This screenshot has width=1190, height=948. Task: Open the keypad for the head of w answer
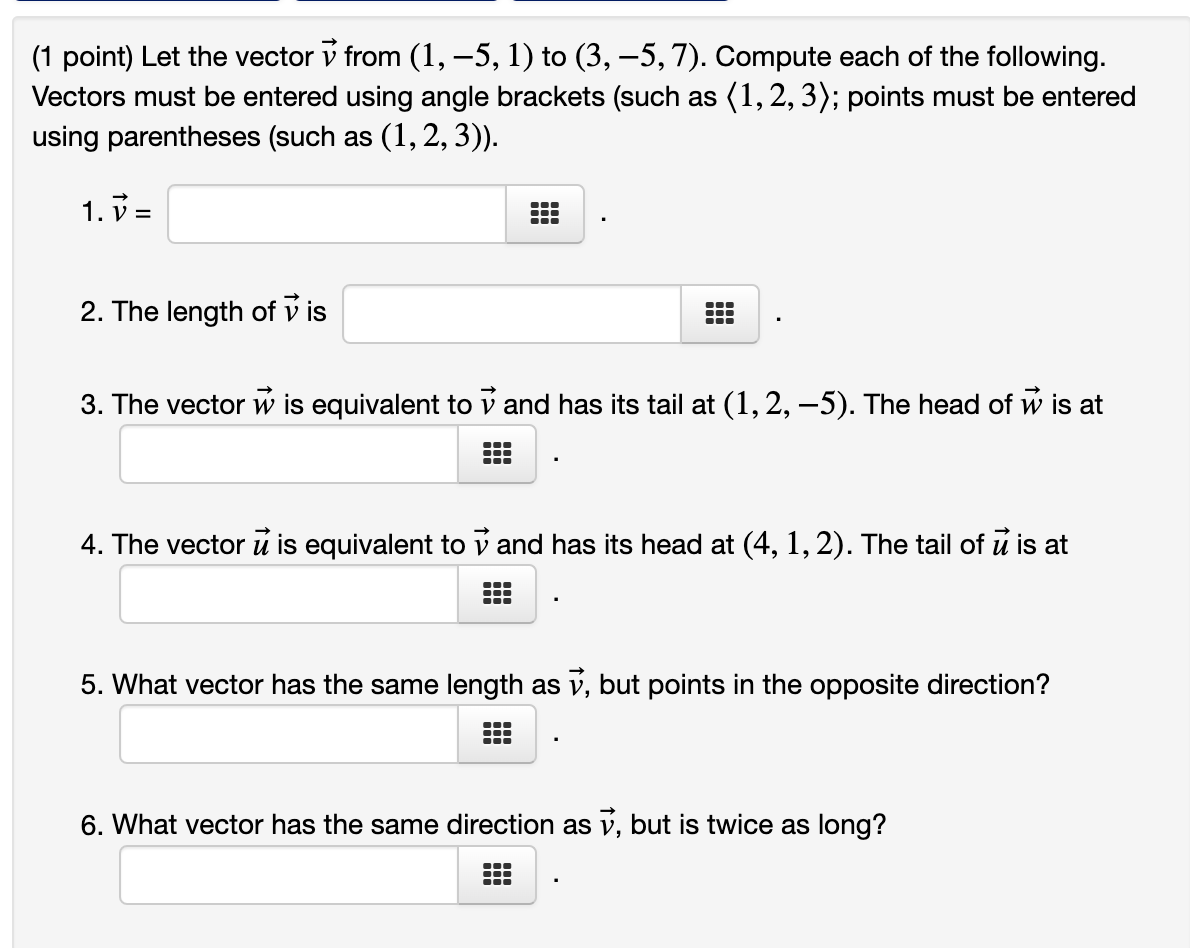(x=497, y=454)
